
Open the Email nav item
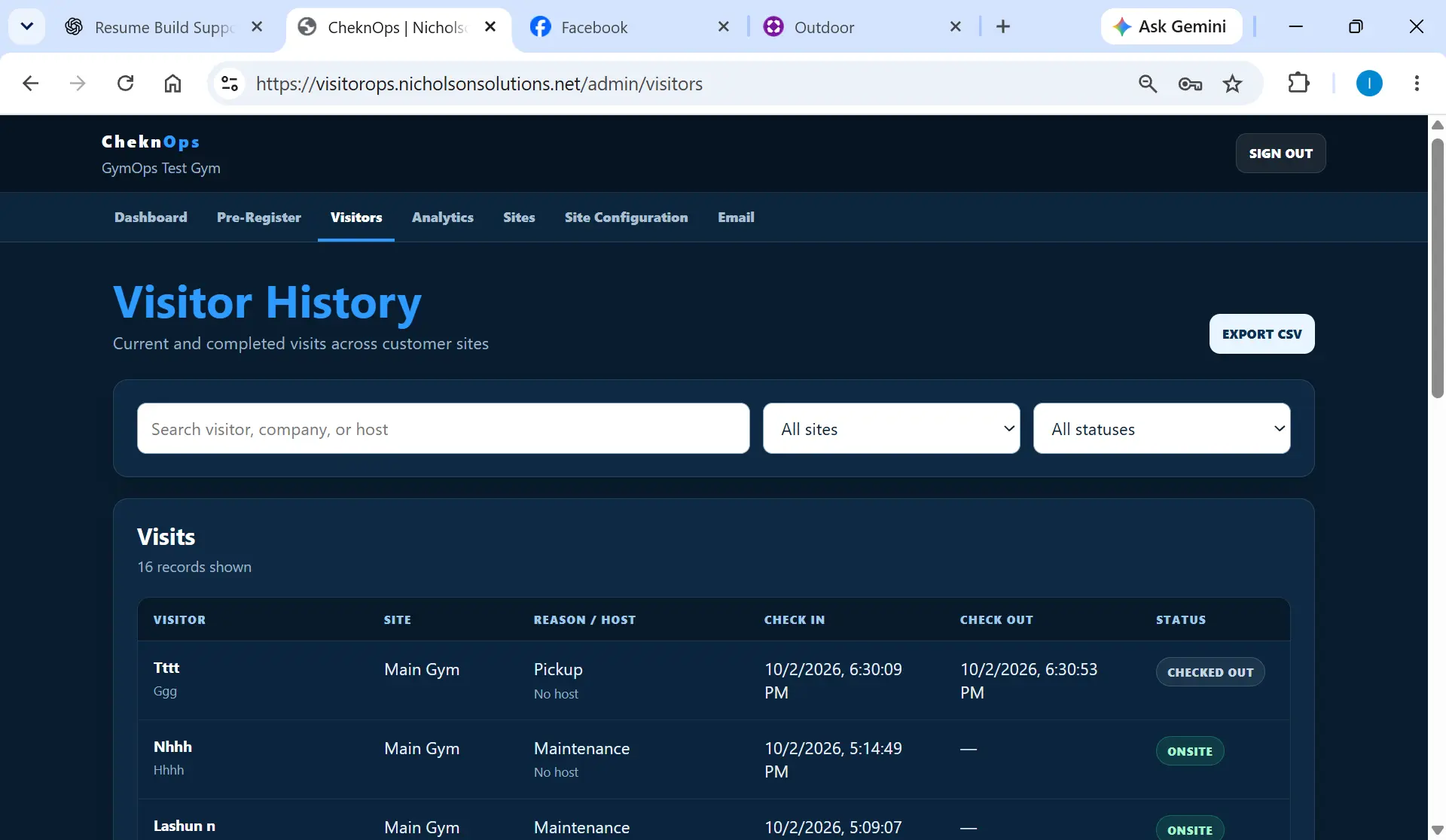pyautogui.click(x=736, y=218)
